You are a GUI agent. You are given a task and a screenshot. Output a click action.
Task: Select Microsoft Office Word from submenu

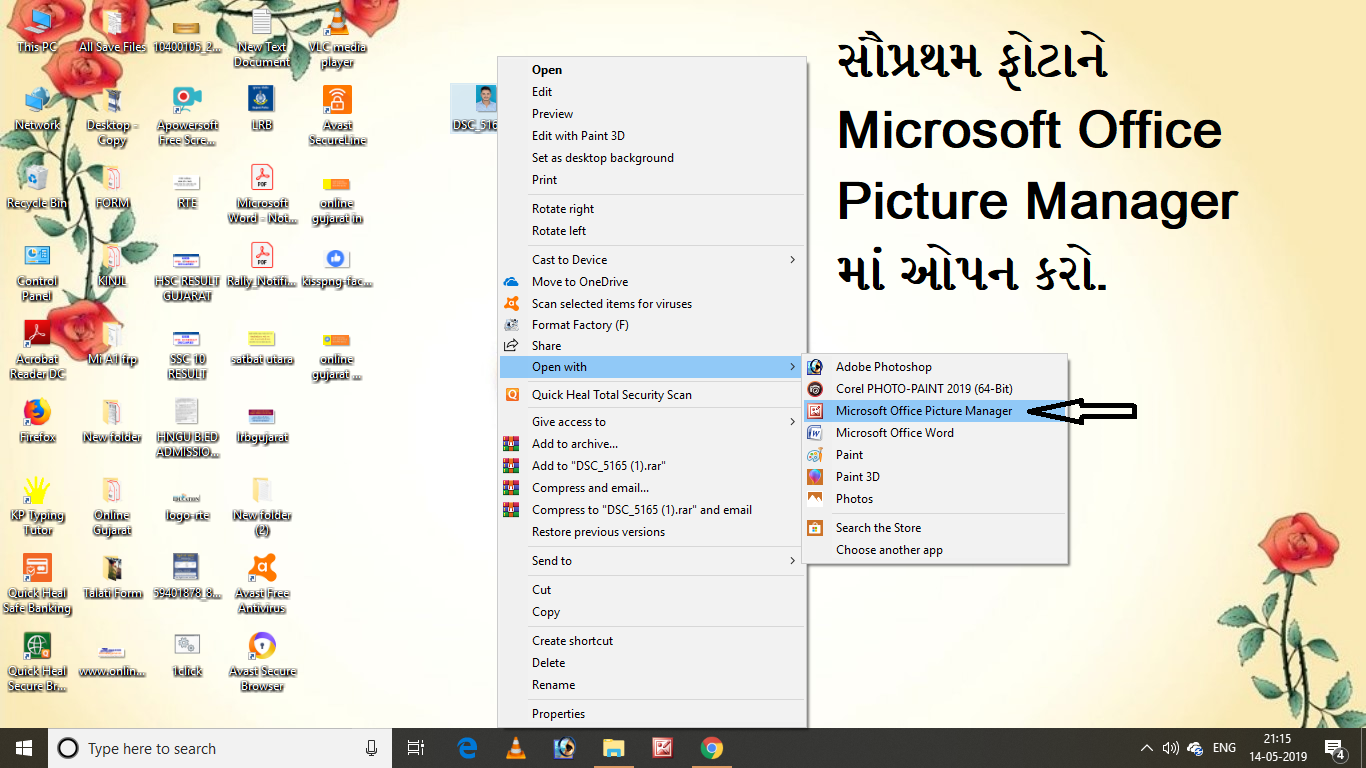894,432
